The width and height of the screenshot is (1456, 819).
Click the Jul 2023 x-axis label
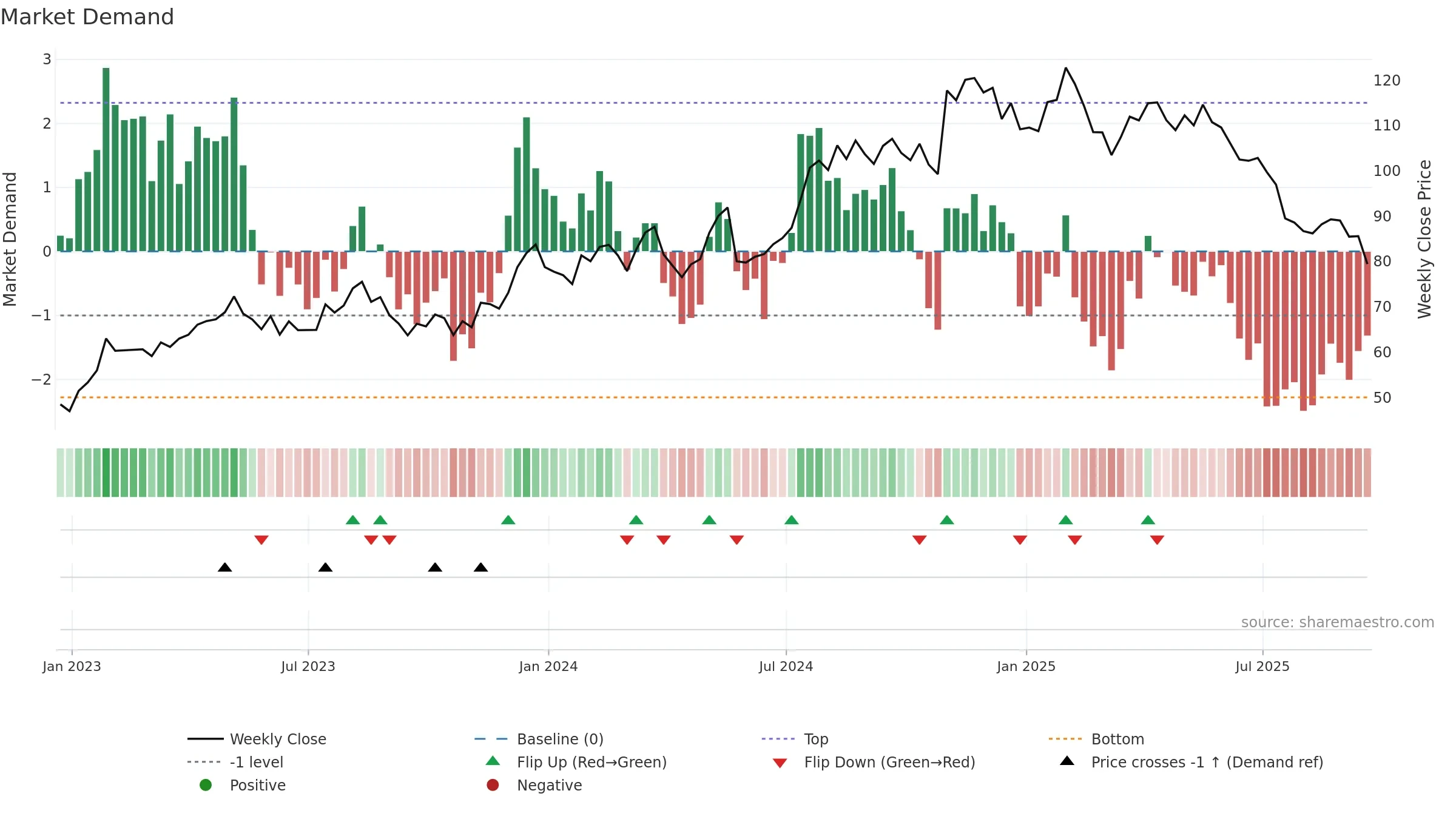pyautogui.click(x=308, y=666)
